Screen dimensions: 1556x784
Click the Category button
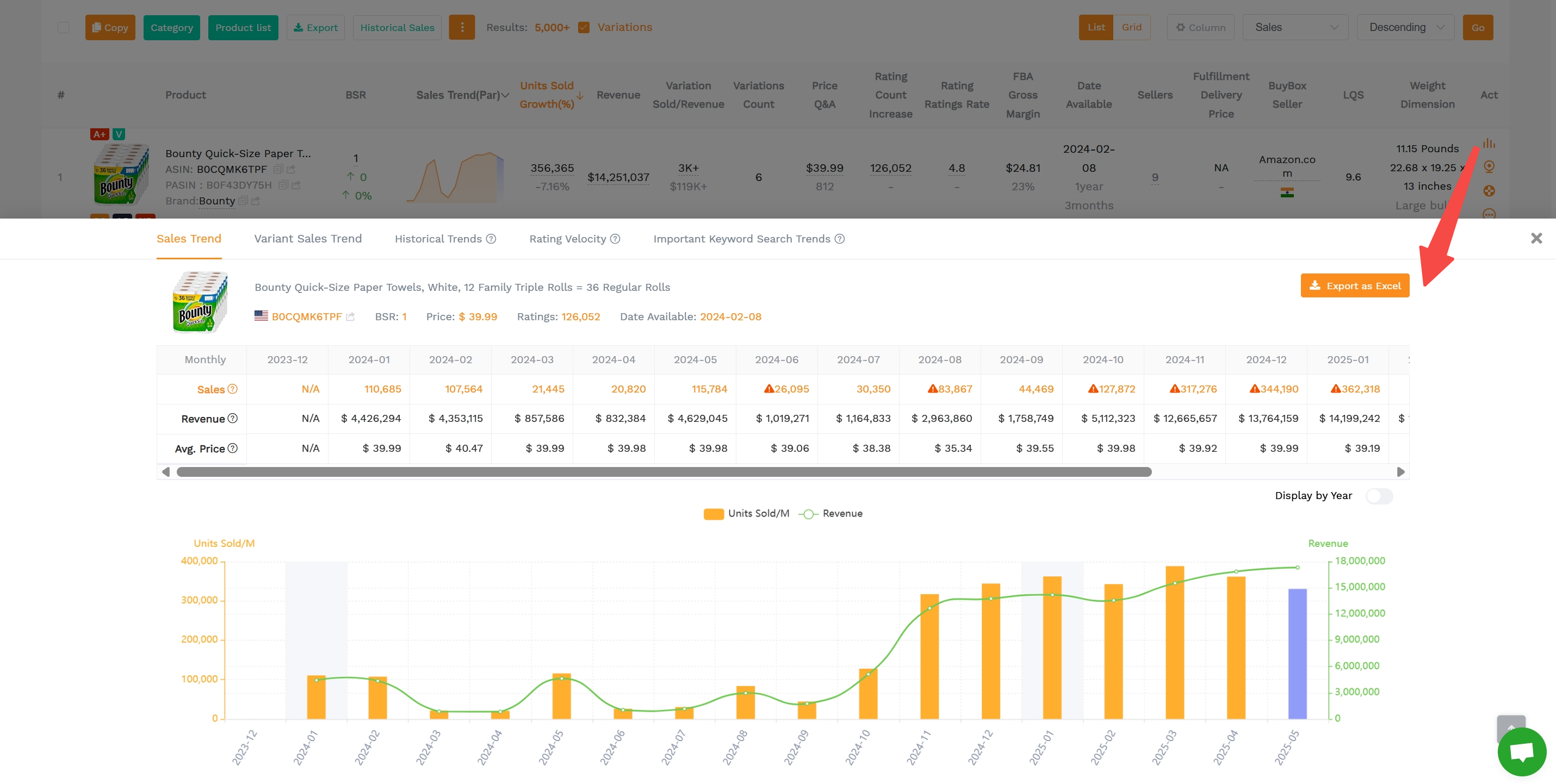(171, 27)
